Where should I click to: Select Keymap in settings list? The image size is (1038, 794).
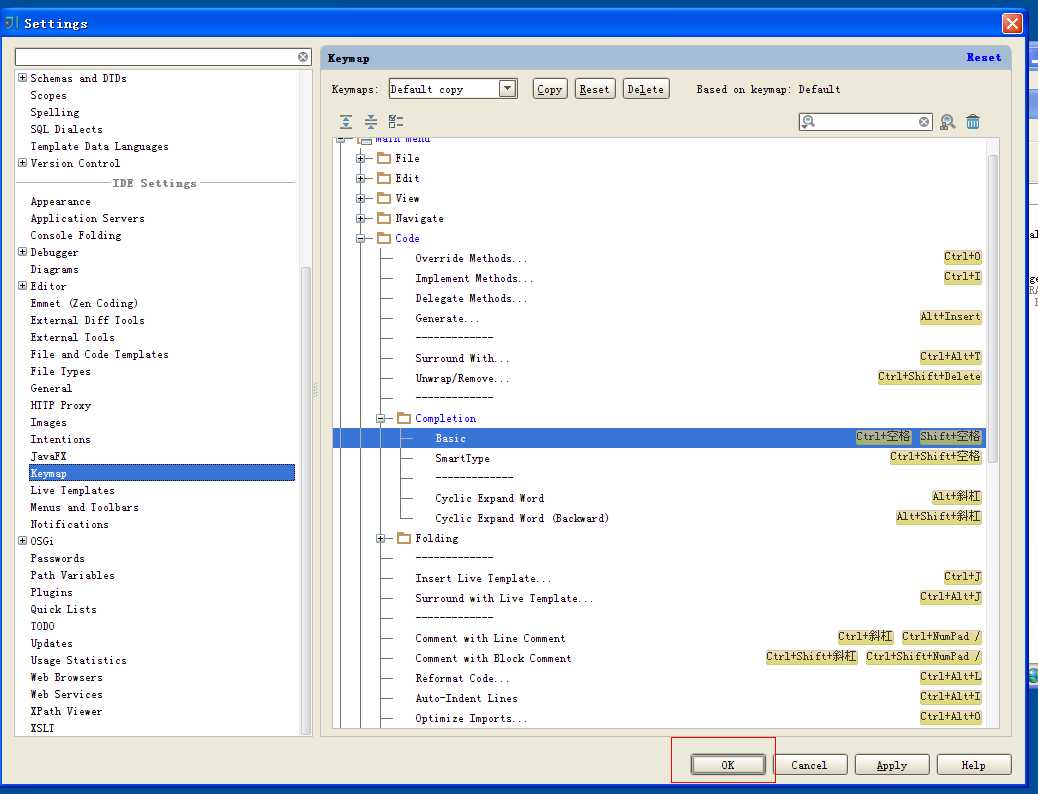[162, 473]
